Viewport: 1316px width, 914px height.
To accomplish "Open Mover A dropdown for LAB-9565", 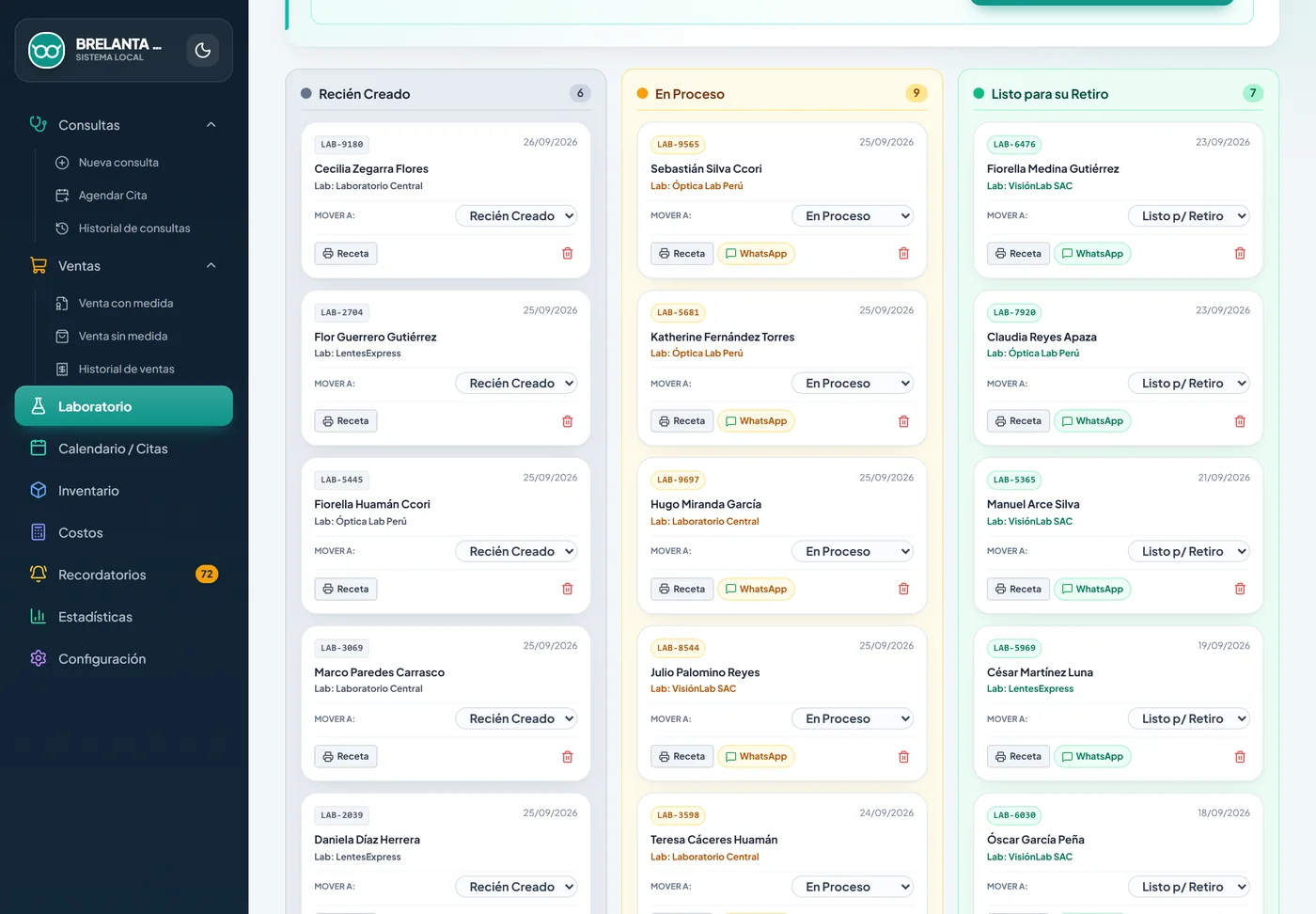I will 853,216.
